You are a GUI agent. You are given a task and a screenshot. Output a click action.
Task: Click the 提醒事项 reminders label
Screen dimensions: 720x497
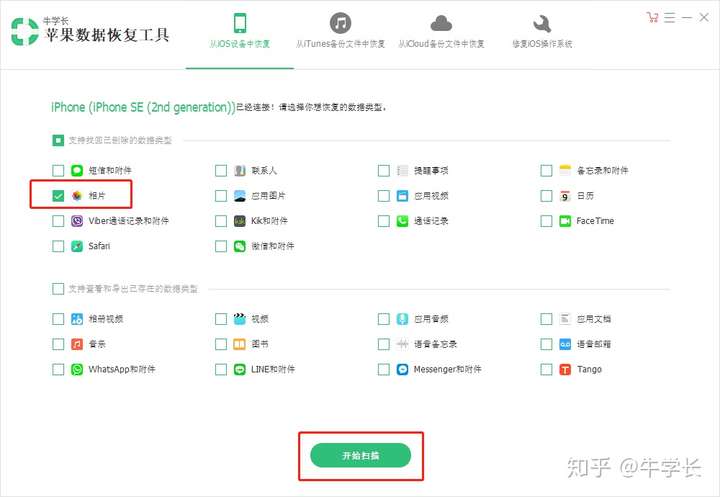431,170
